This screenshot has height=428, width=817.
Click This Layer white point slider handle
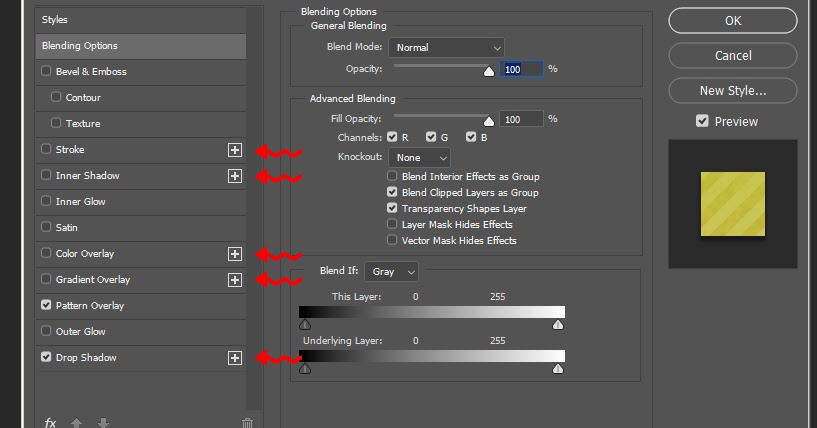coord(558,325)
